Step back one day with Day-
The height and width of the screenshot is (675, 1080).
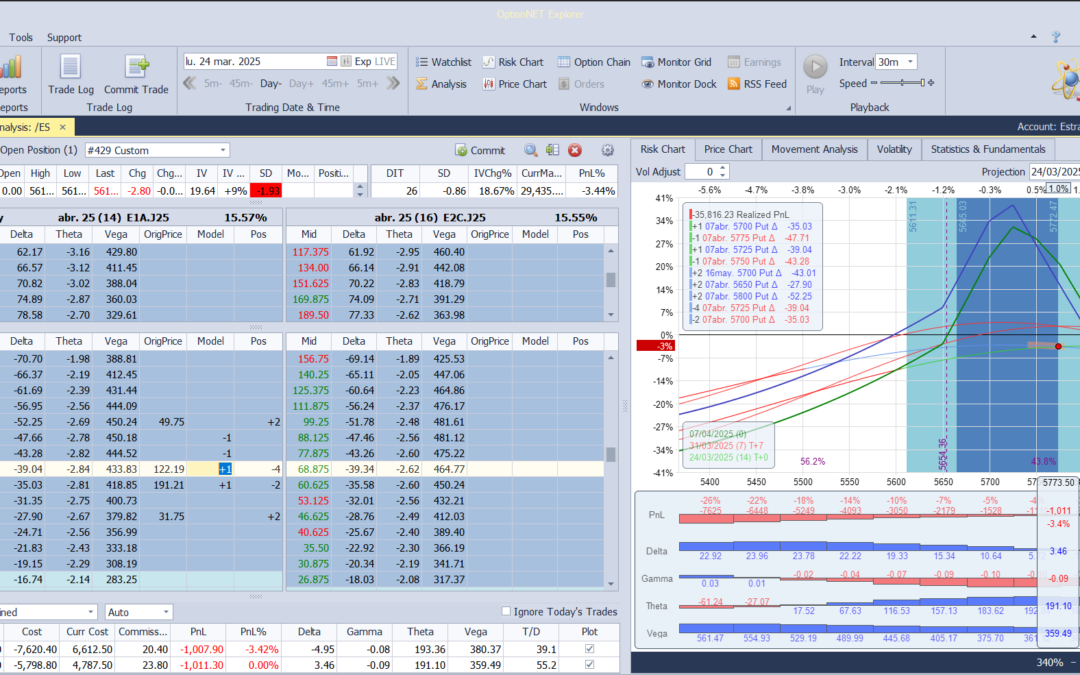pos(271,83)
